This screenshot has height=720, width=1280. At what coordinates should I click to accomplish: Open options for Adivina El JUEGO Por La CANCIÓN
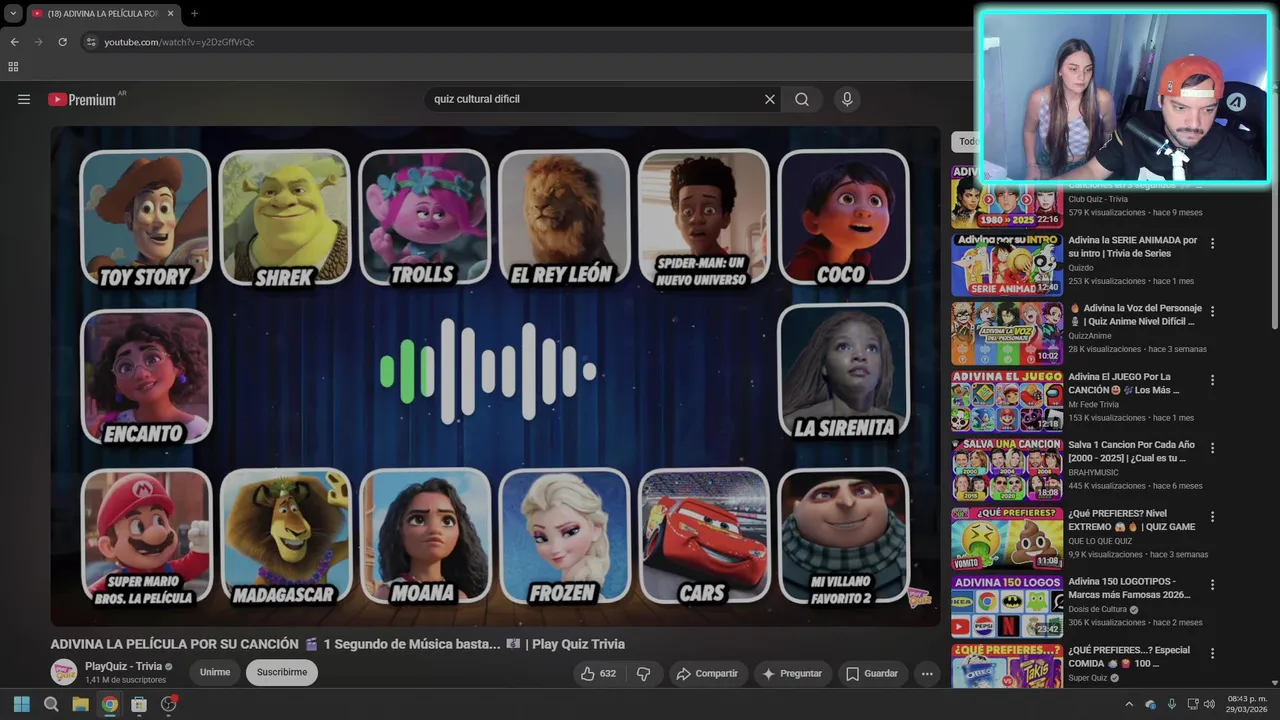tap(1213, 380)
